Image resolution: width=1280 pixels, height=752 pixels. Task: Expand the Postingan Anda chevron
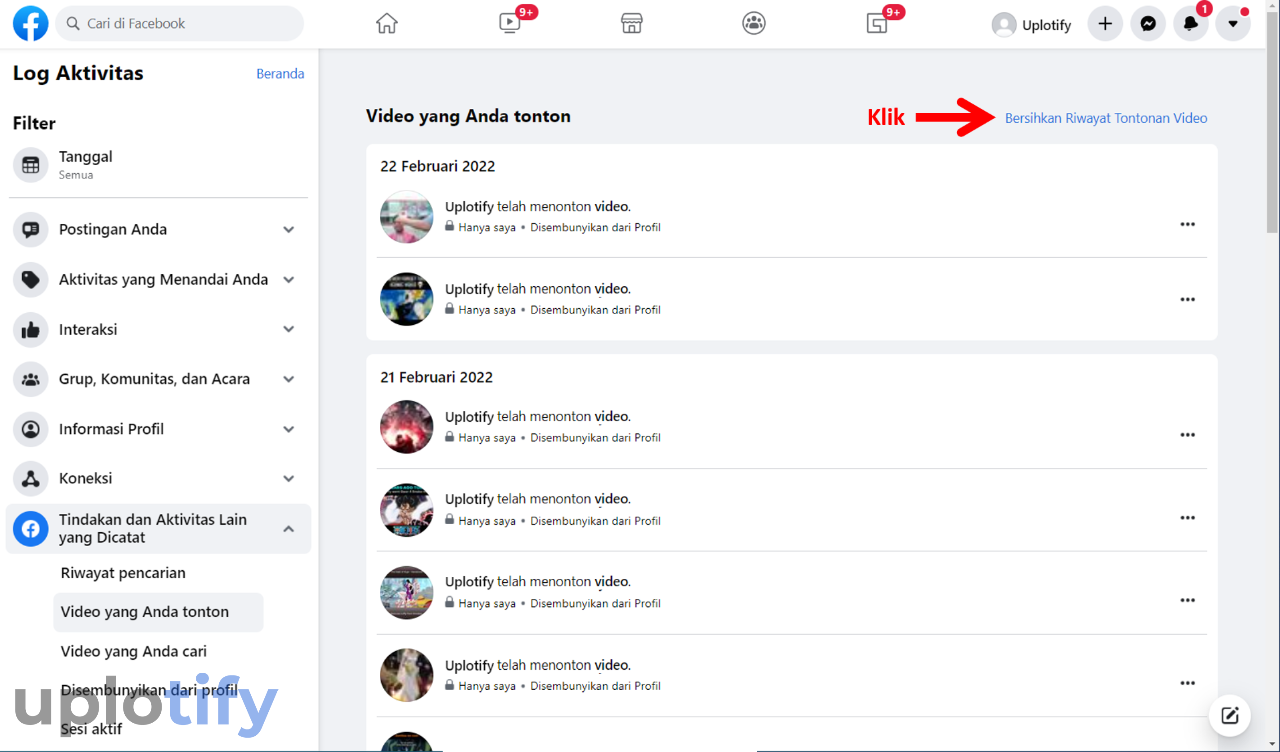(289, 229)
